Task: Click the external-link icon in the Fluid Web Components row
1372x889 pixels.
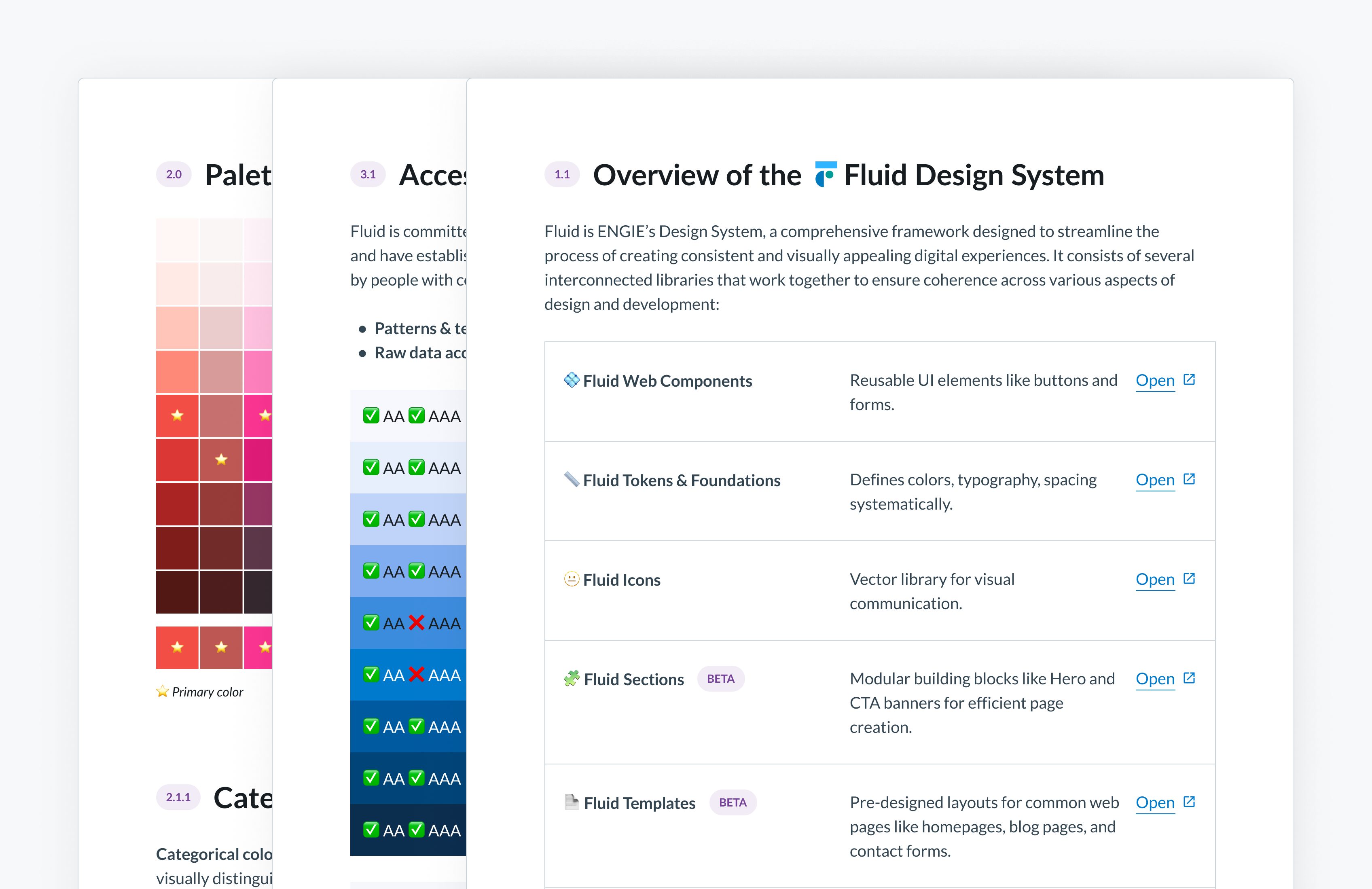Action: tap(1189, 379)
